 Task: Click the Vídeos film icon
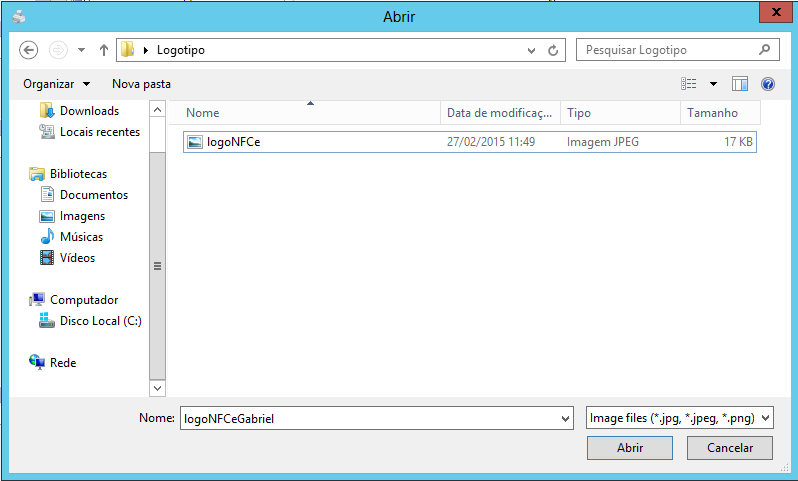point(47,258)
